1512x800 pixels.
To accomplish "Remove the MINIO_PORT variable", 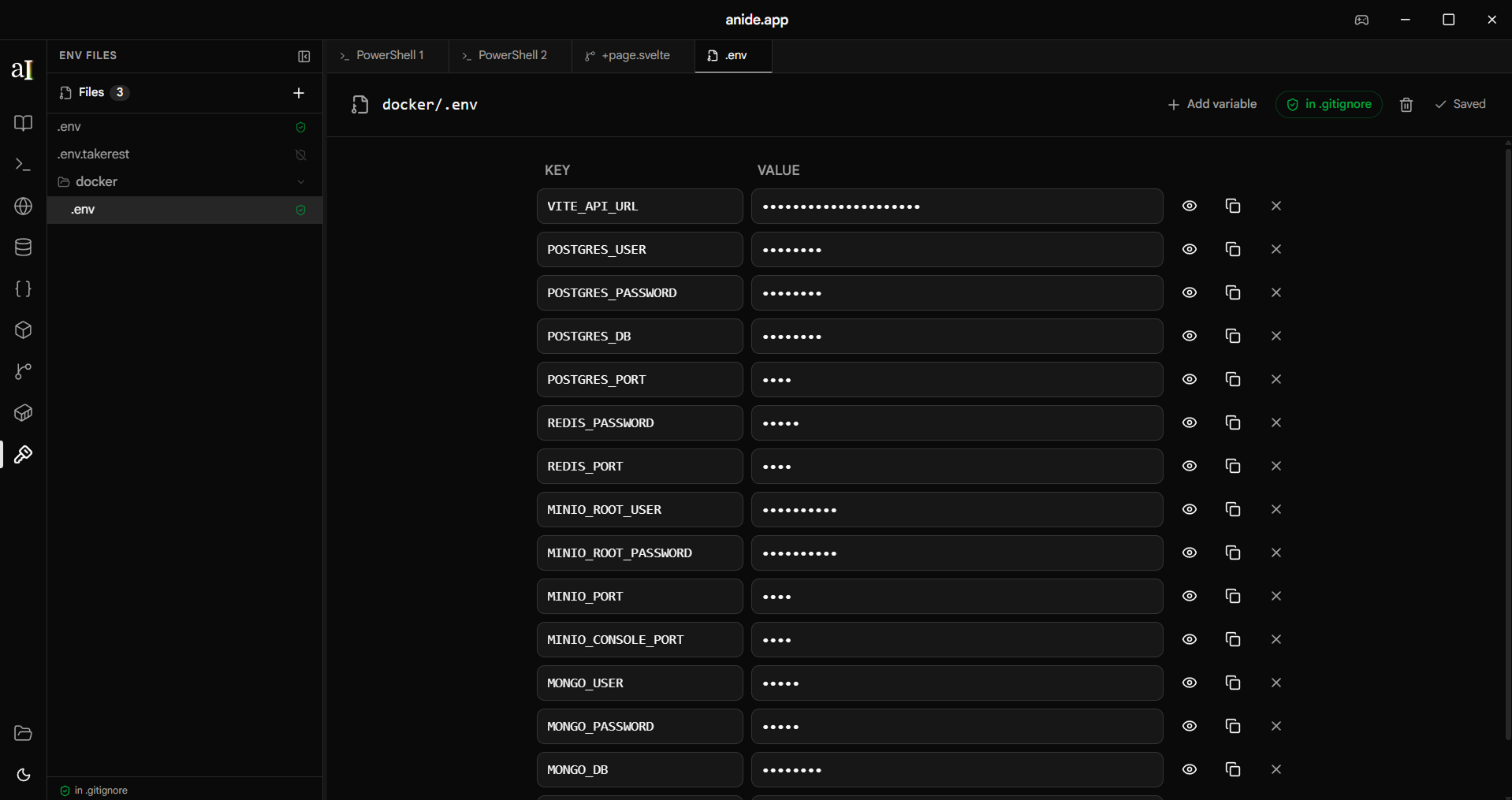I will [1276, 597].
